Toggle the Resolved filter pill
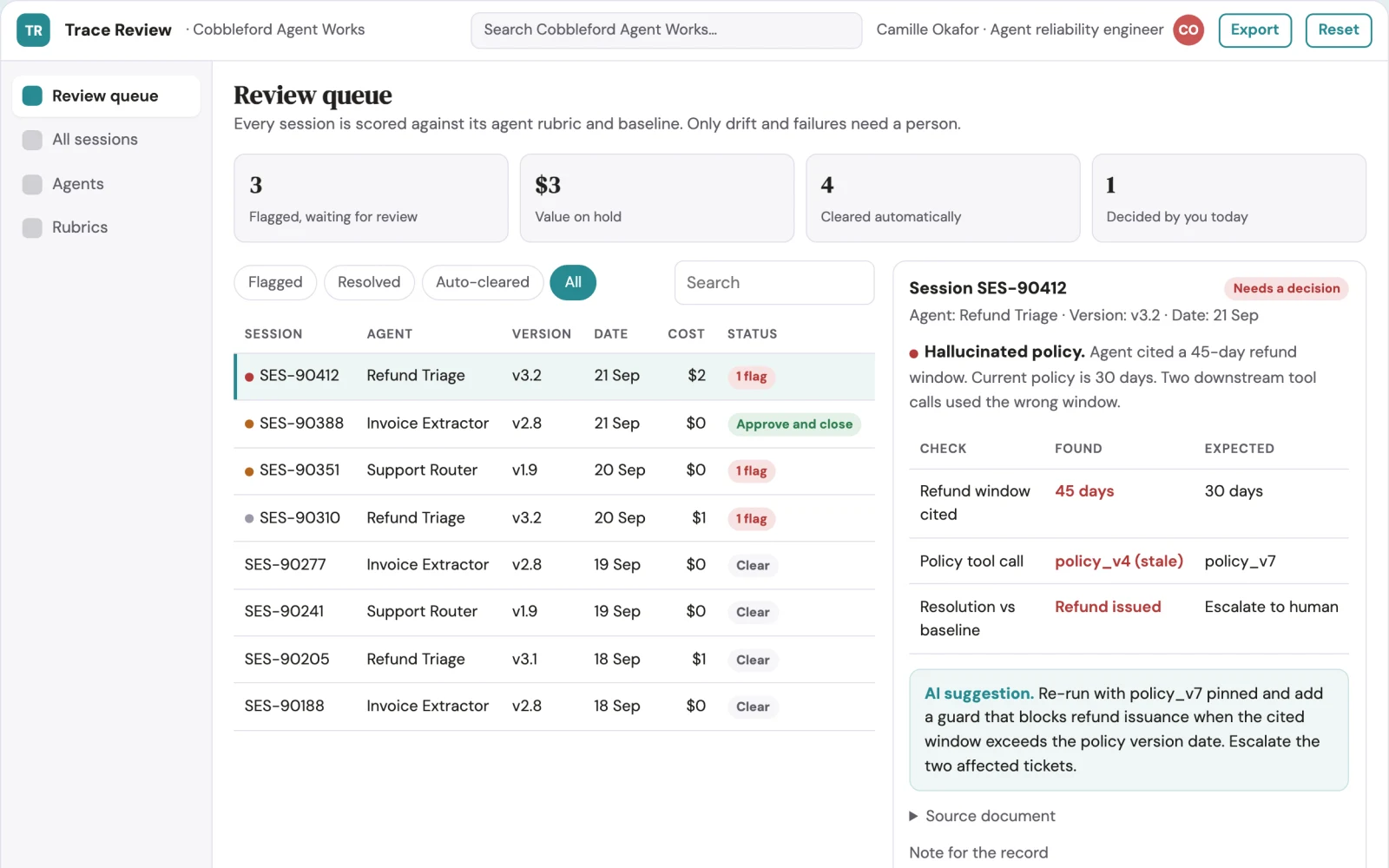The image size is (1389, 868). tap(369, 282)
